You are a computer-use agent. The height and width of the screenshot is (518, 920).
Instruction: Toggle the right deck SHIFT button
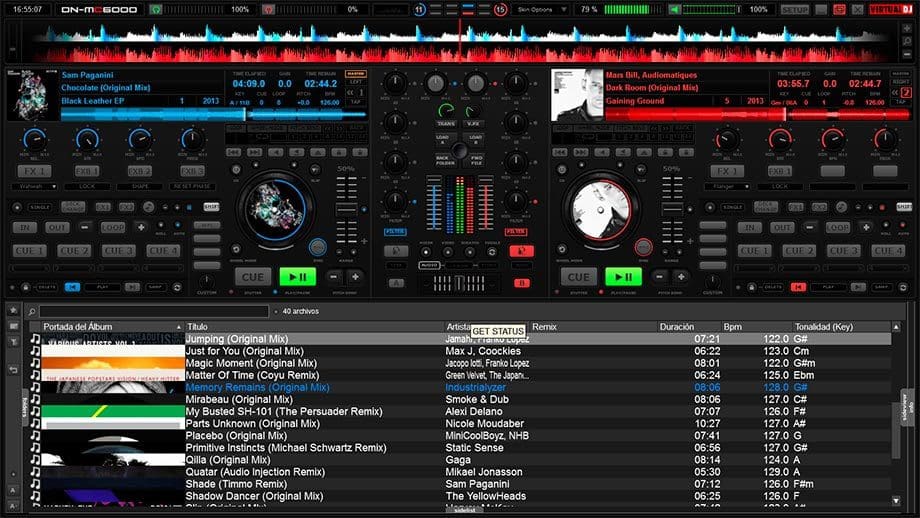tap(904, 207)
